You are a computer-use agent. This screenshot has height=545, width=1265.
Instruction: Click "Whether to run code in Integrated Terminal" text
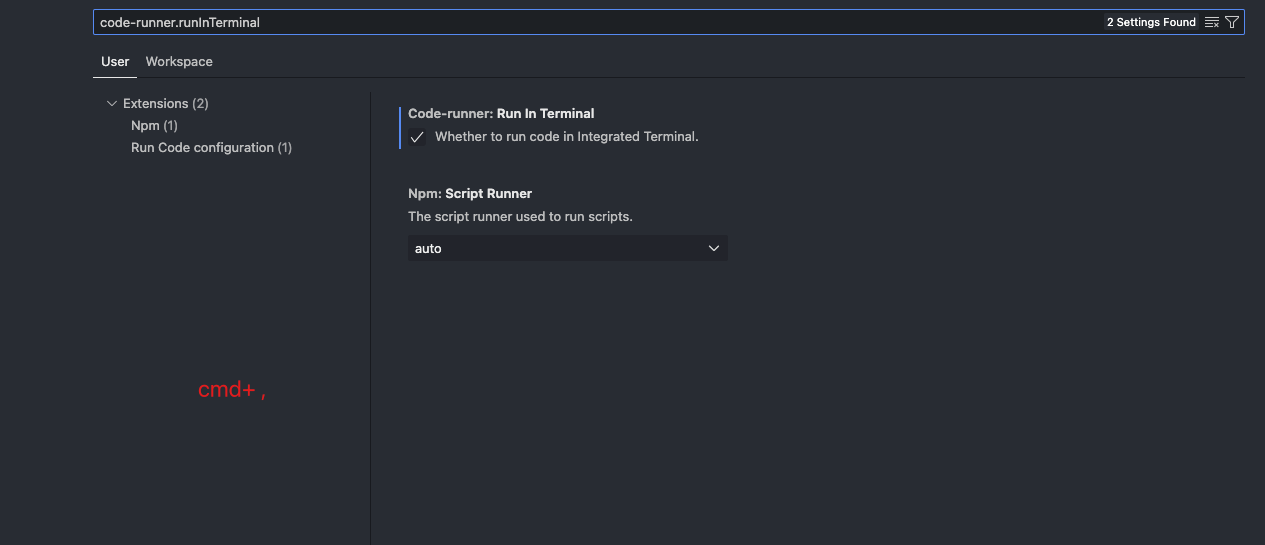pos(566,137)
